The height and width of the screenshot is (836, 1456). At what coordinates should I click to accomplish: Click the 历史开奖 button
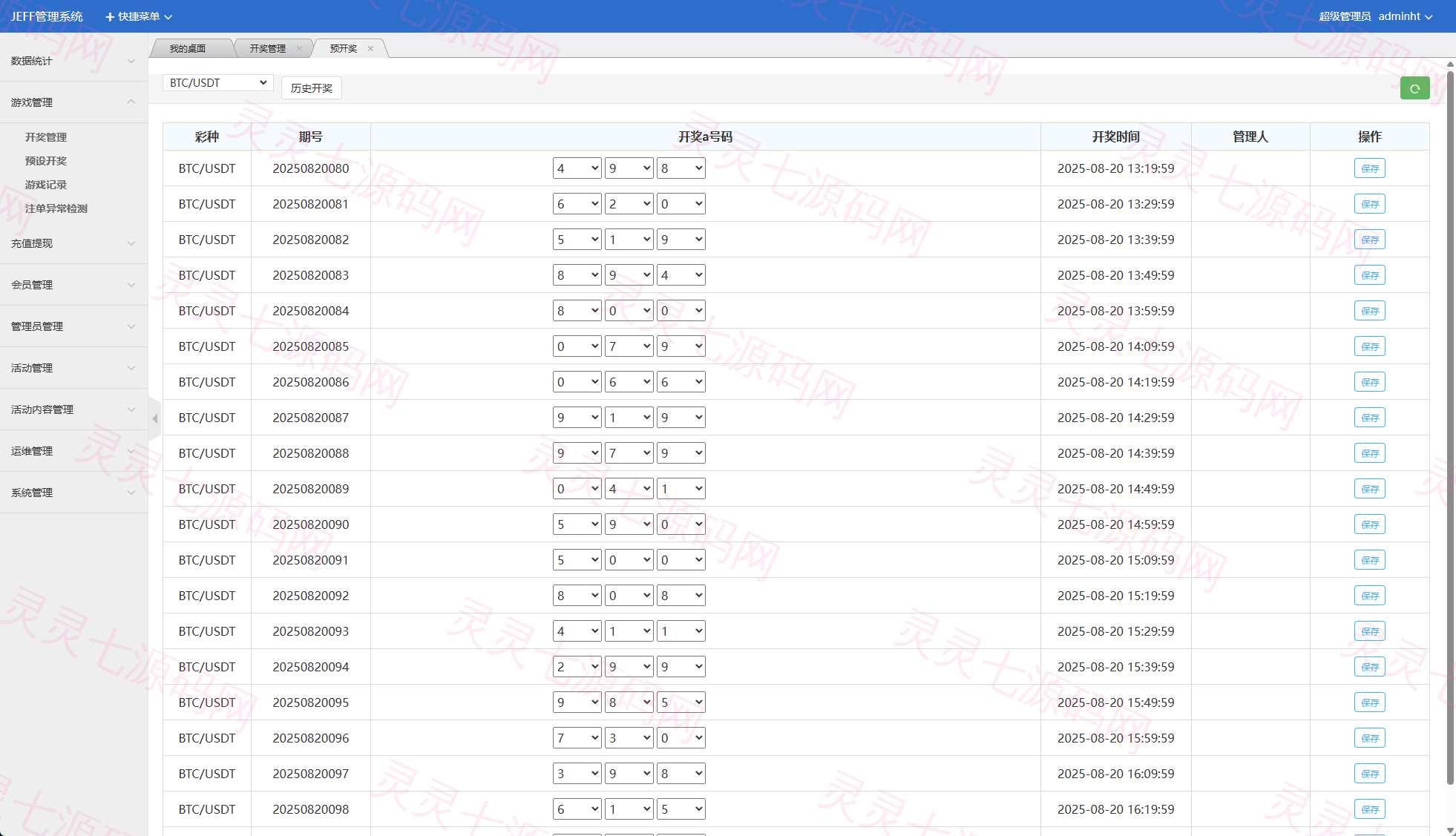coord(312,88)
